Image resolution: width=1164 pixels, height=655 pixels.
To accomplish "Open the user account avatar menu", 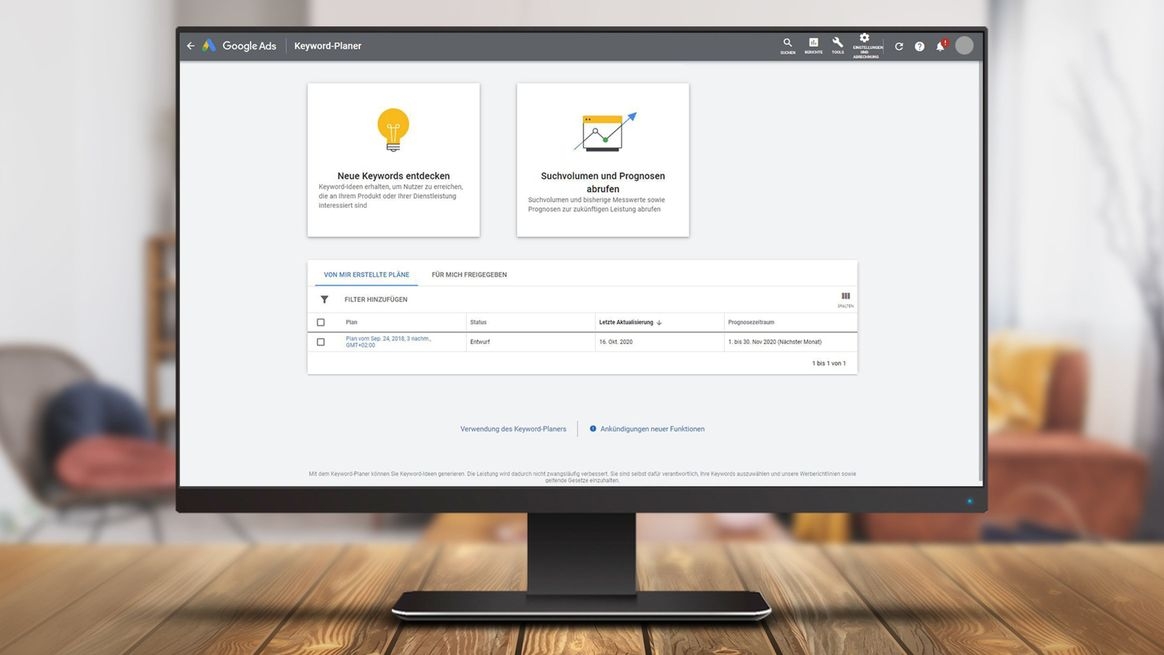I will coord(964,46).
